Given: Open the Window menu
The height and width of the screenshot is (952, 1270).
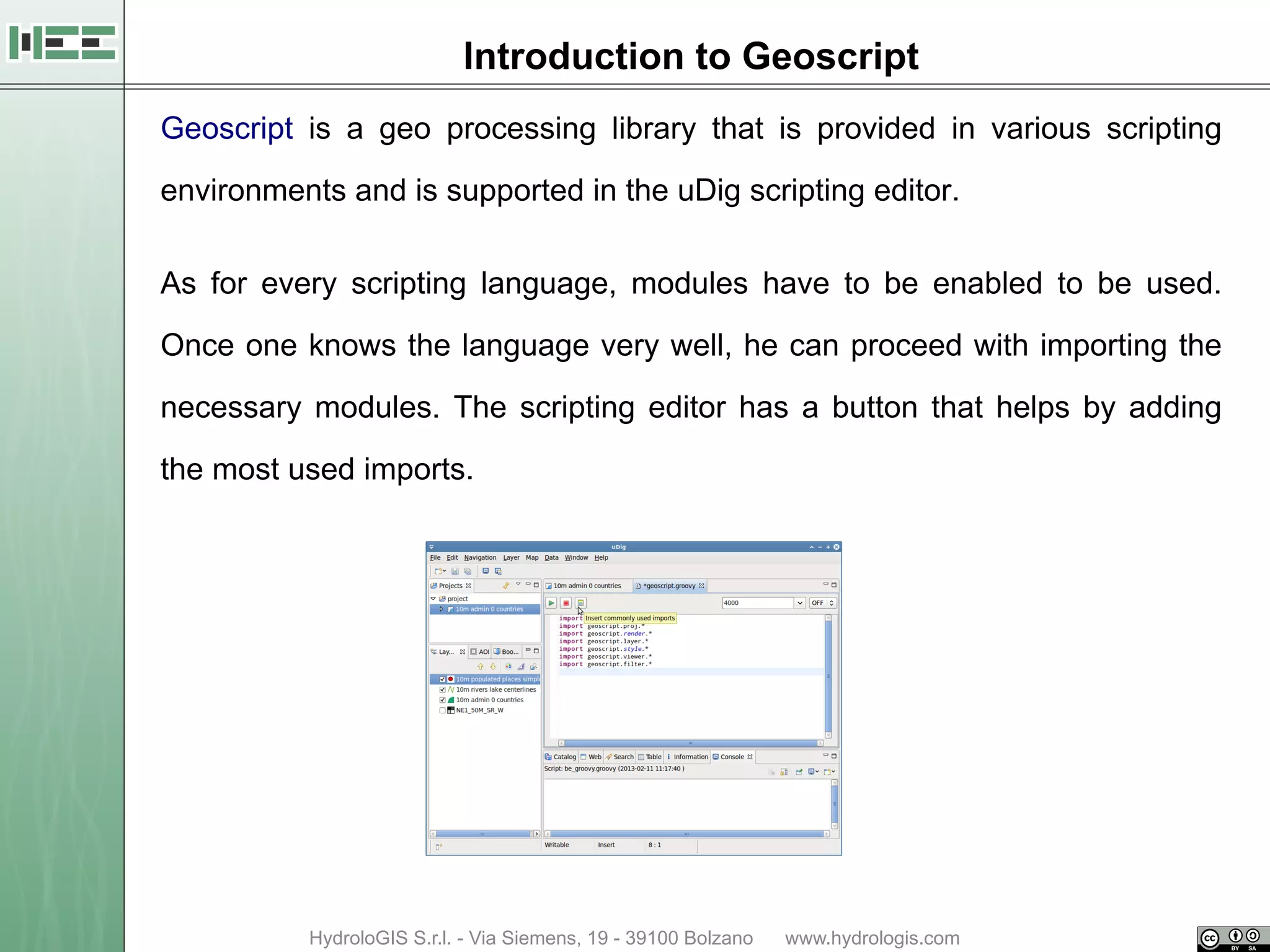Looking at the screenshot, I should (576, 558).
